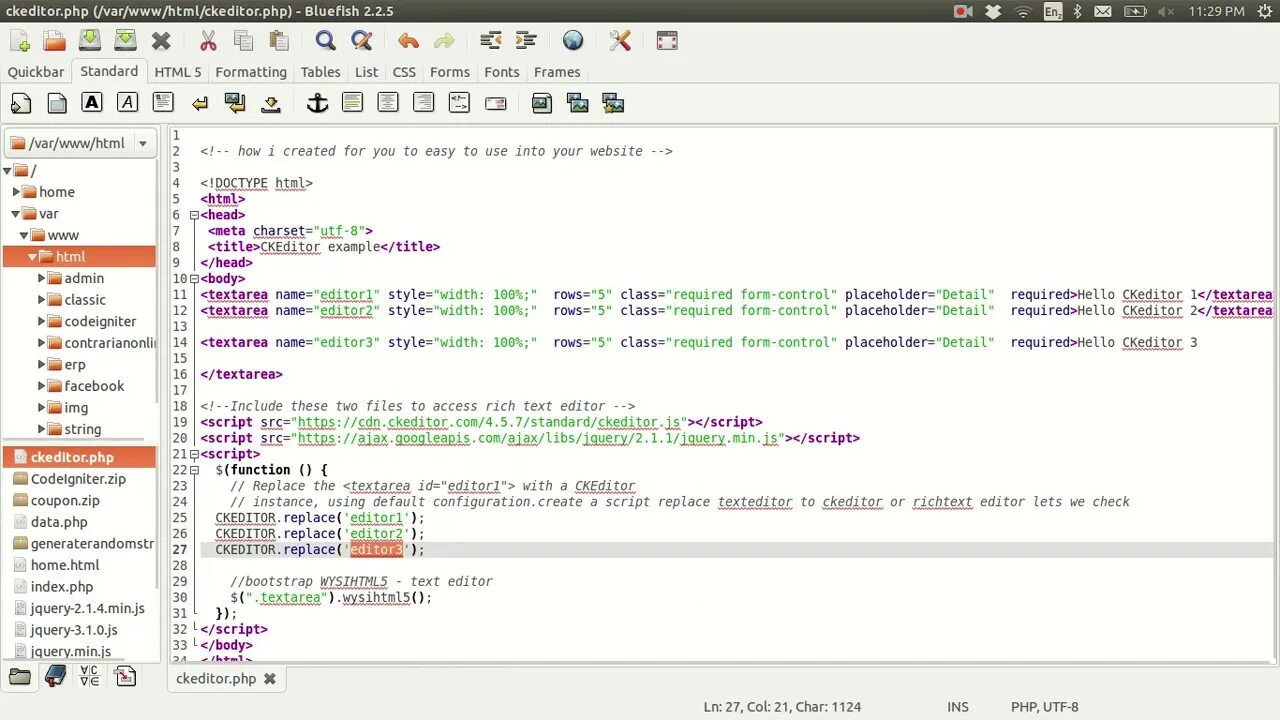Screen dimensions: 1280x720
Task: Click the Wi-Fi network indicator
Action: pos(1023,11)
